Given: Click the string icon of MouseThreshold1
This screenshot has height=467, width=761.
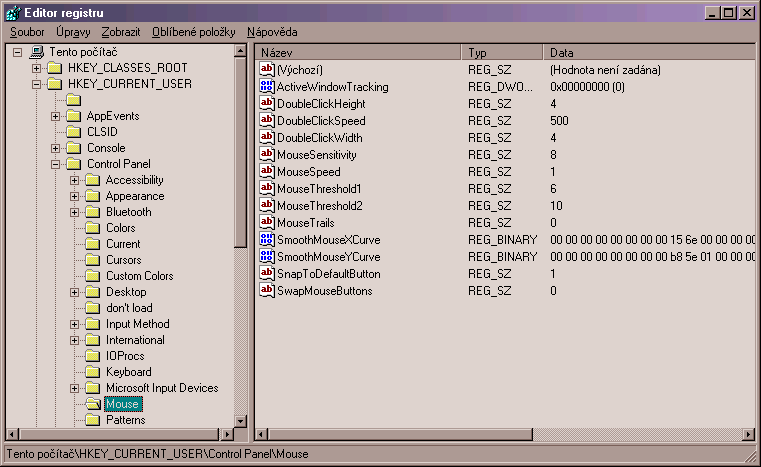Looking at the screenshot, I should pyautogui.click(x=267, y=188).
